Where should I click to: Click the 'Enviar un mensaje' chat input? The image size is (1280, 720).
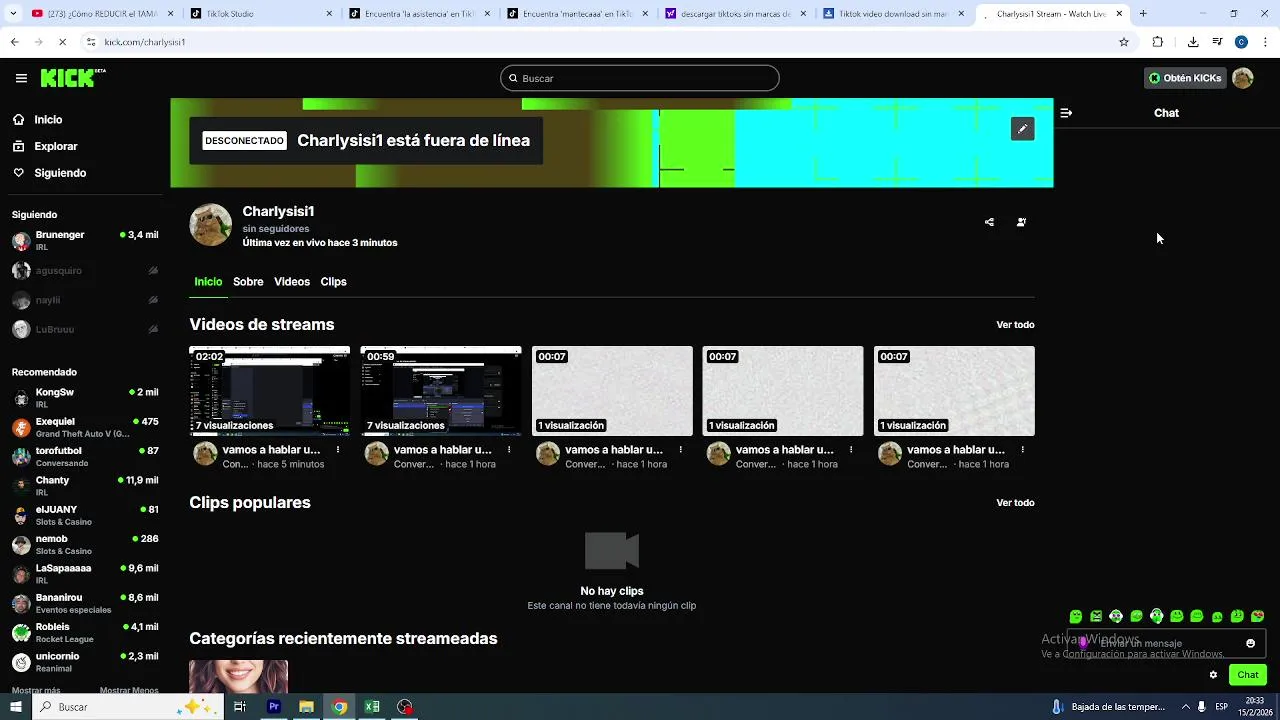click(1166, 643)
